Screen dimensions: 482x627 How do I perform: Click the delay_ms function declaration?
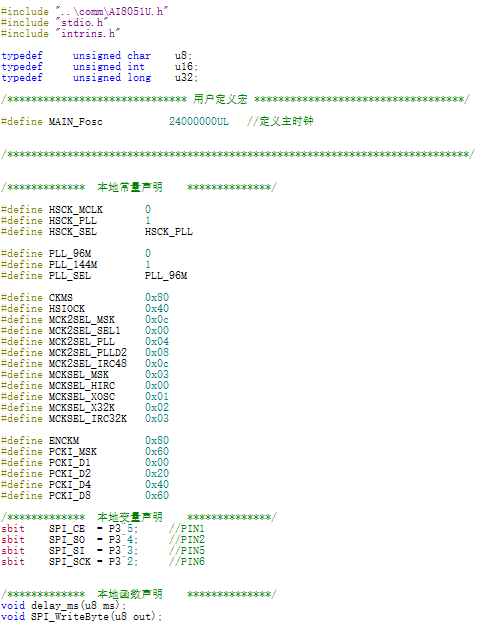tap(63, 606)
